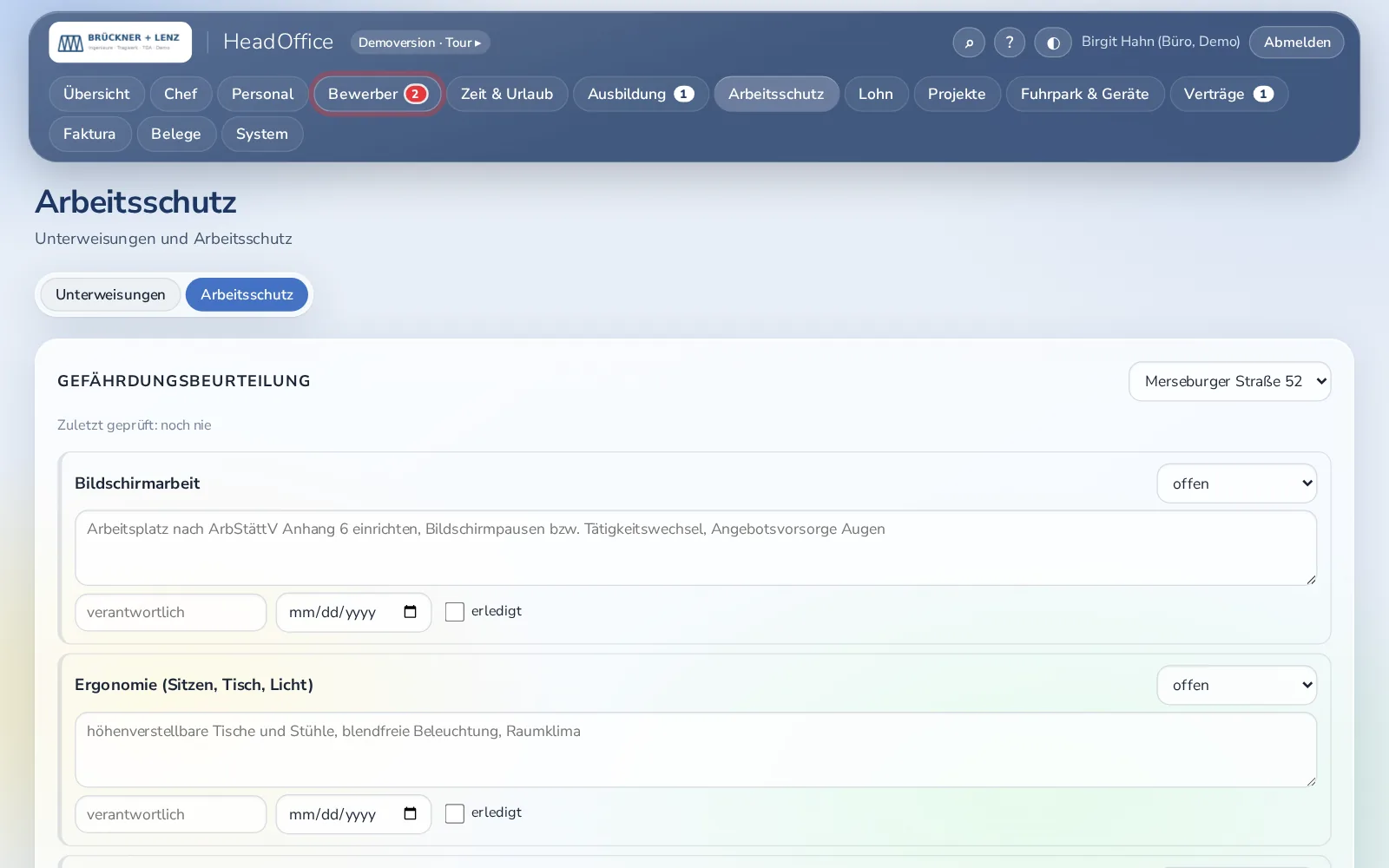Open the Lohn section

tap(876, 94)
